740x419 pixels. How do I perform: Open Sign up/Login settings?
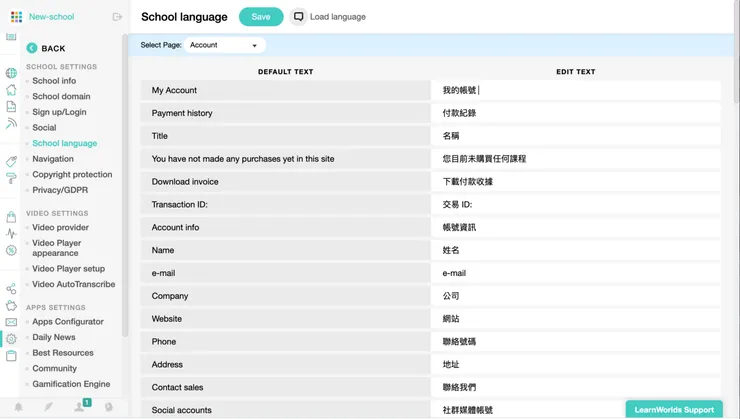pyautogui.click(x=59, y=112)
